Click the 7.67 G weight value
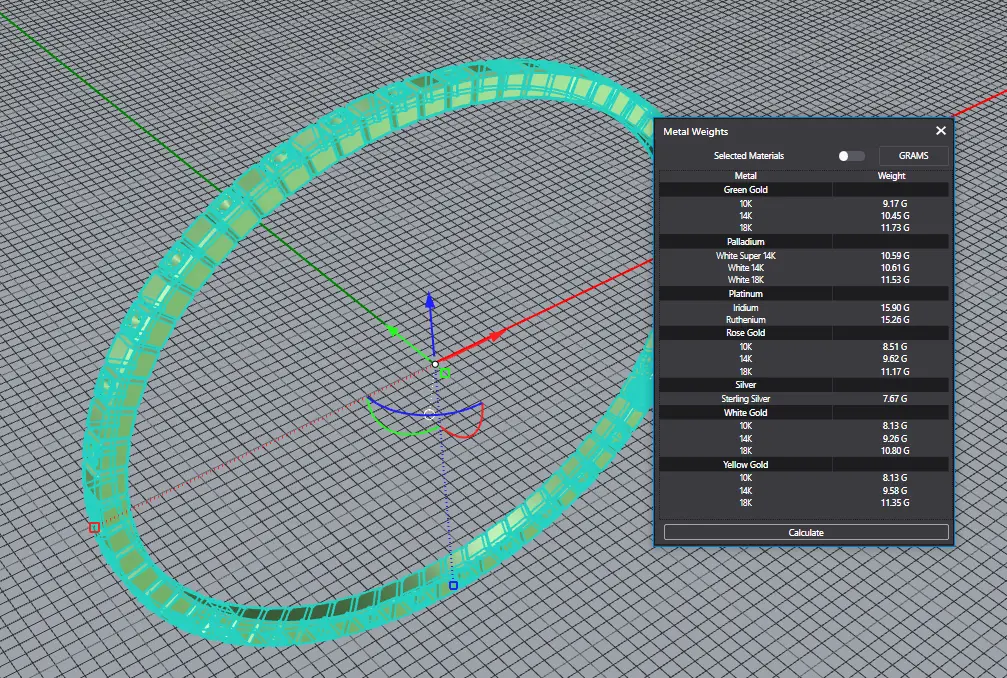The image size is (1007, 678). (895, 399)
